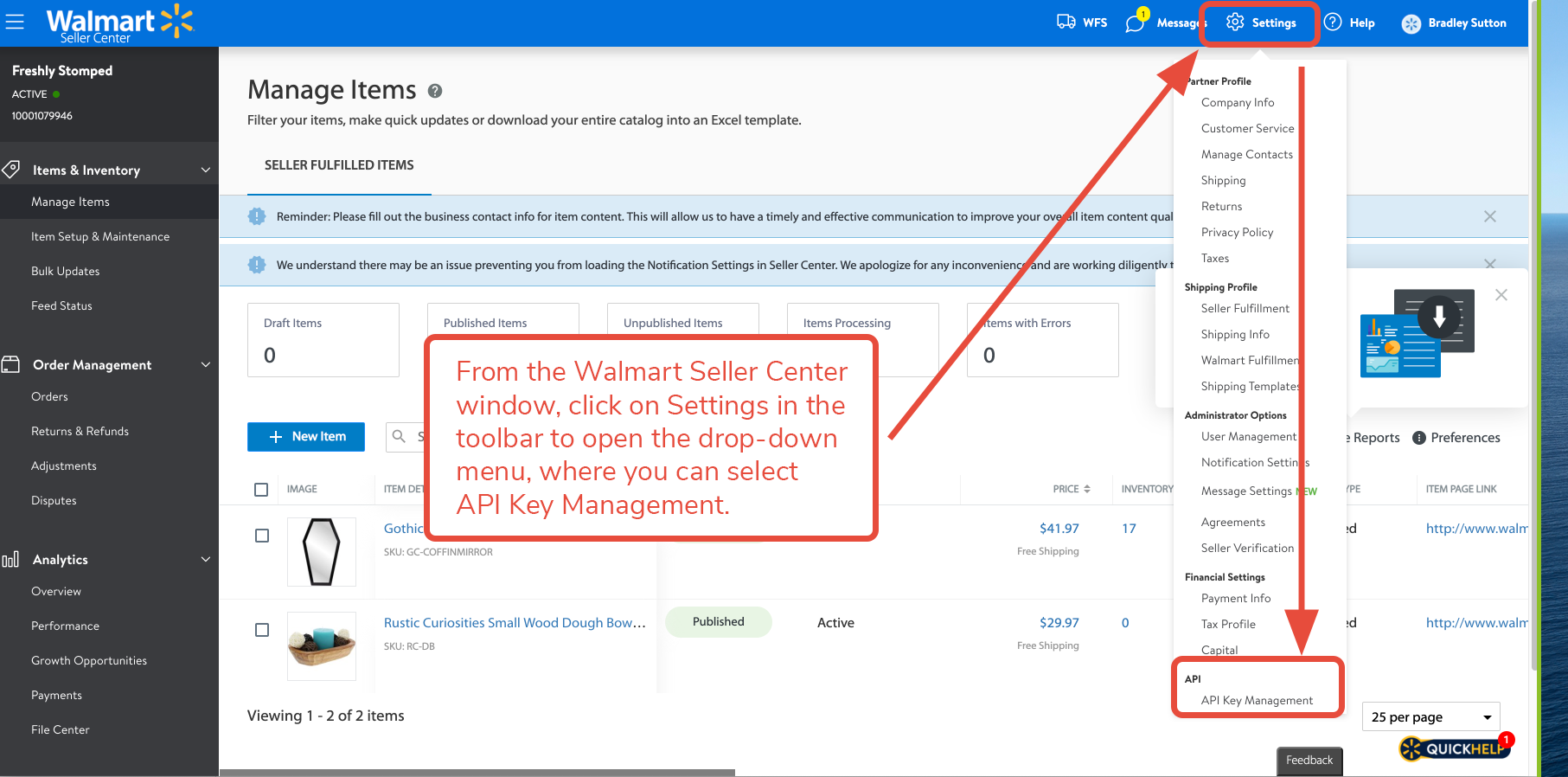The width and height of the screenshot is (1568, 777).
Task: Check the Gothic coffin mirror item checkbox
Action: (262, 536)
